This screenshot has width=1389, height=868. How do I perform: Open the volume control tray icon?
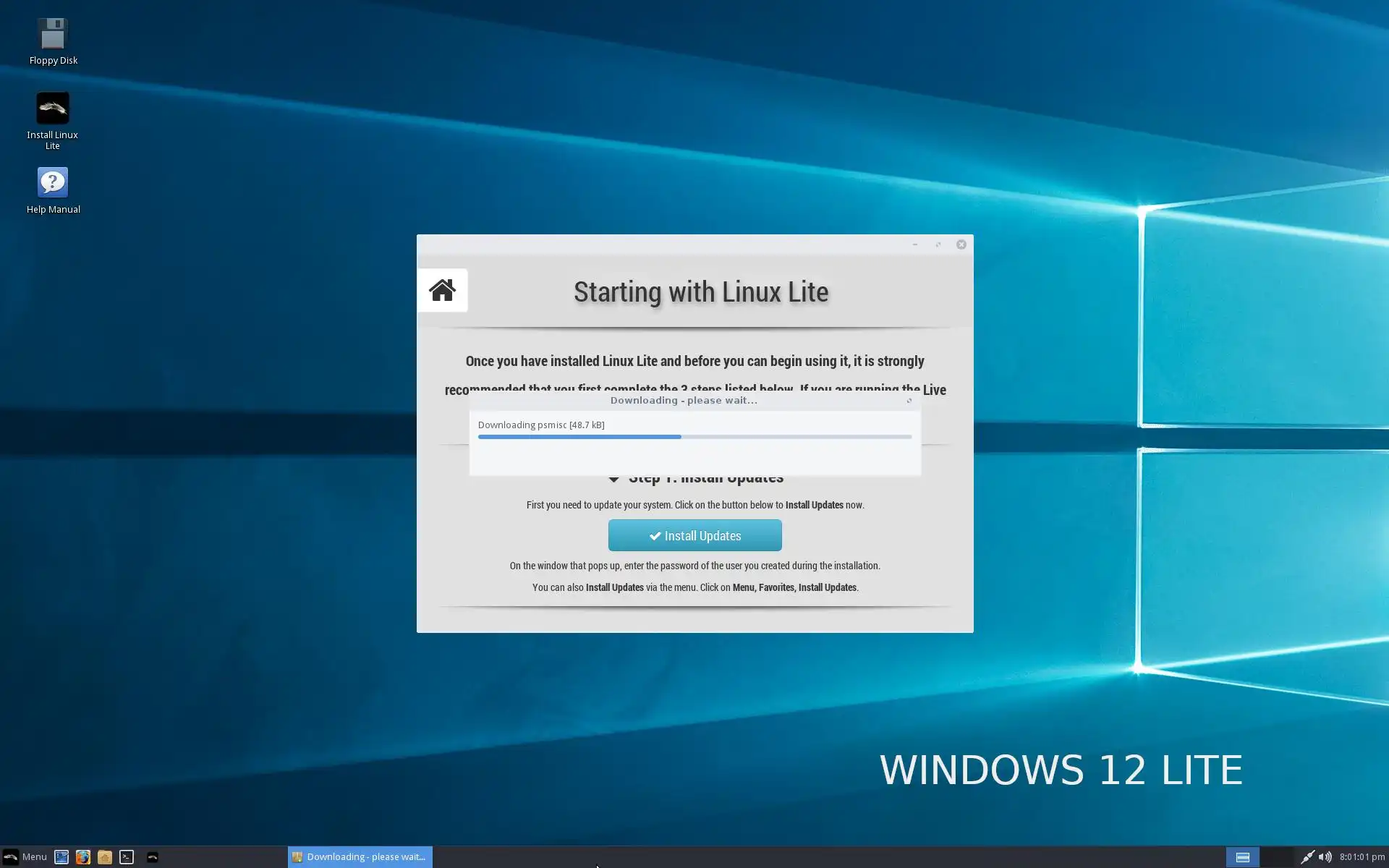point(1325,857)
